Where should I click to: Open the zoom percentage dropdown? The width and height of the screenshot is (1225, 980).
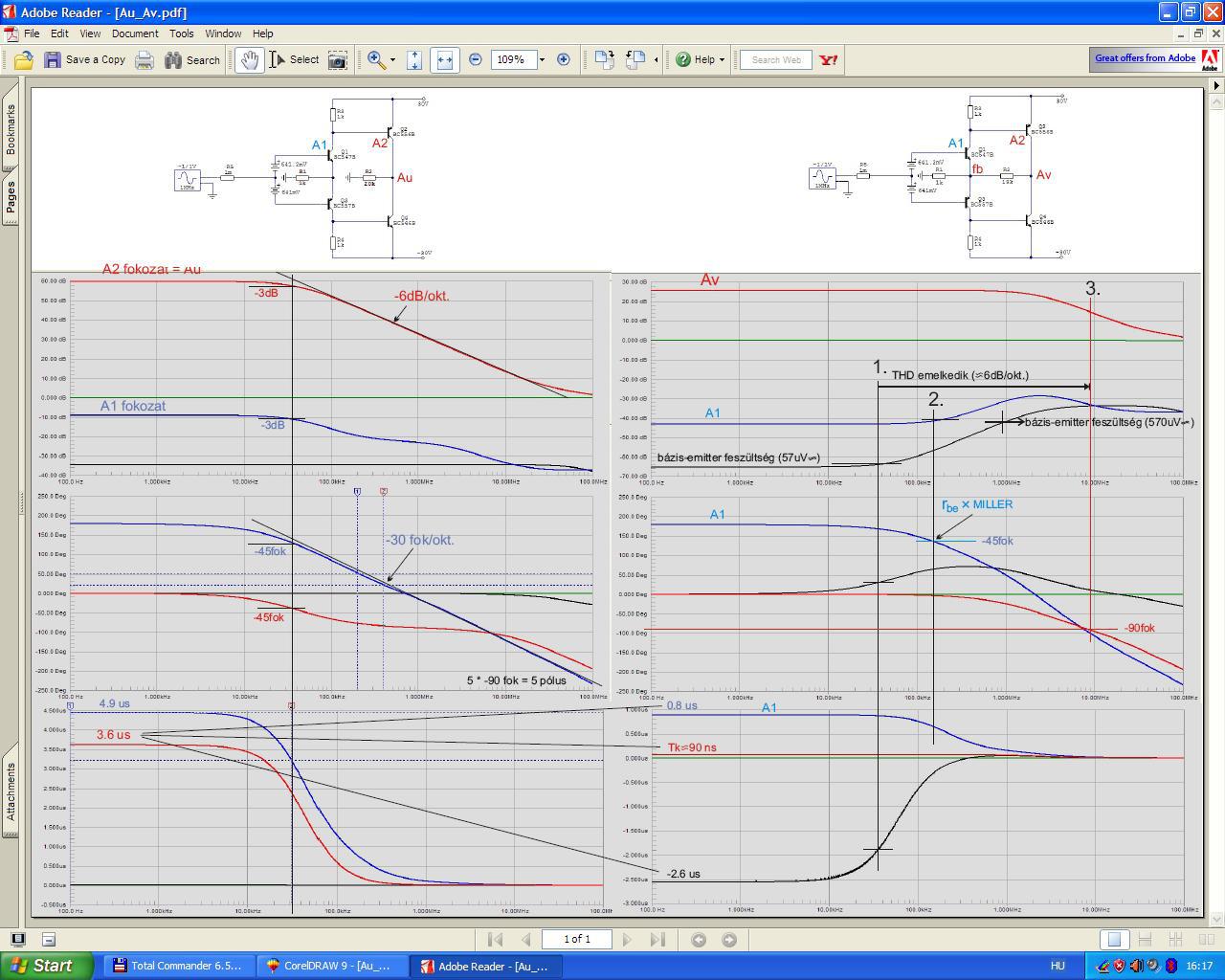[x=542, y=59]
